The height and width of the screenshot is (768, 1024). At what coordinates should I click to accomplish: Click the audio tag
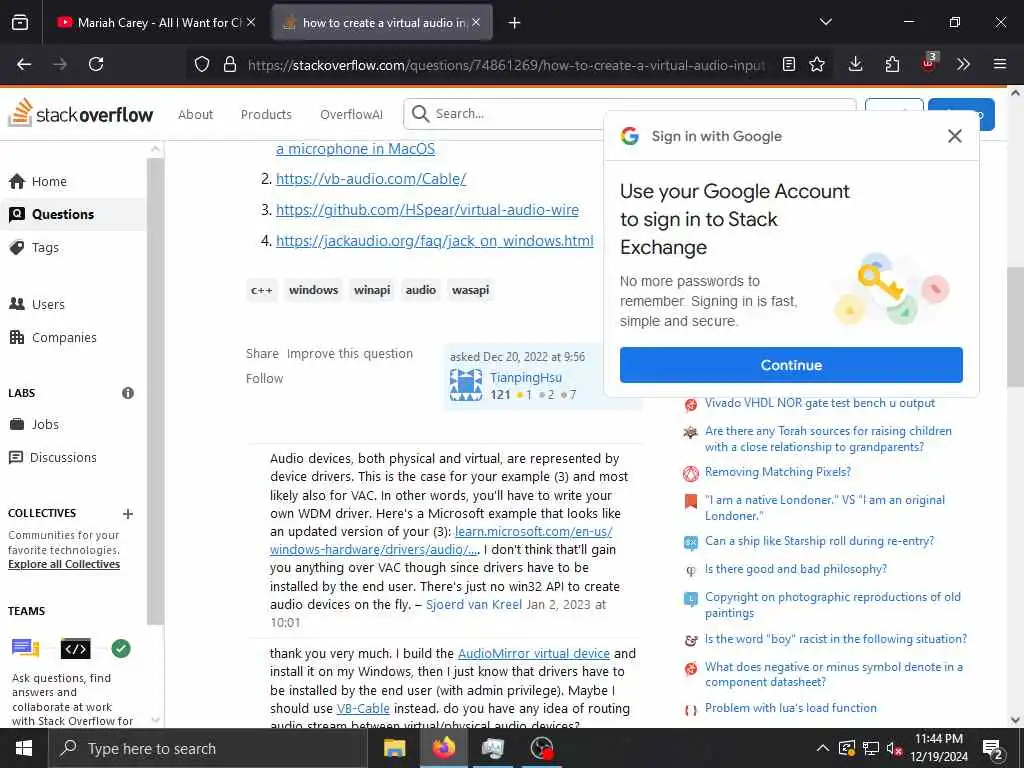pos(421,290)
